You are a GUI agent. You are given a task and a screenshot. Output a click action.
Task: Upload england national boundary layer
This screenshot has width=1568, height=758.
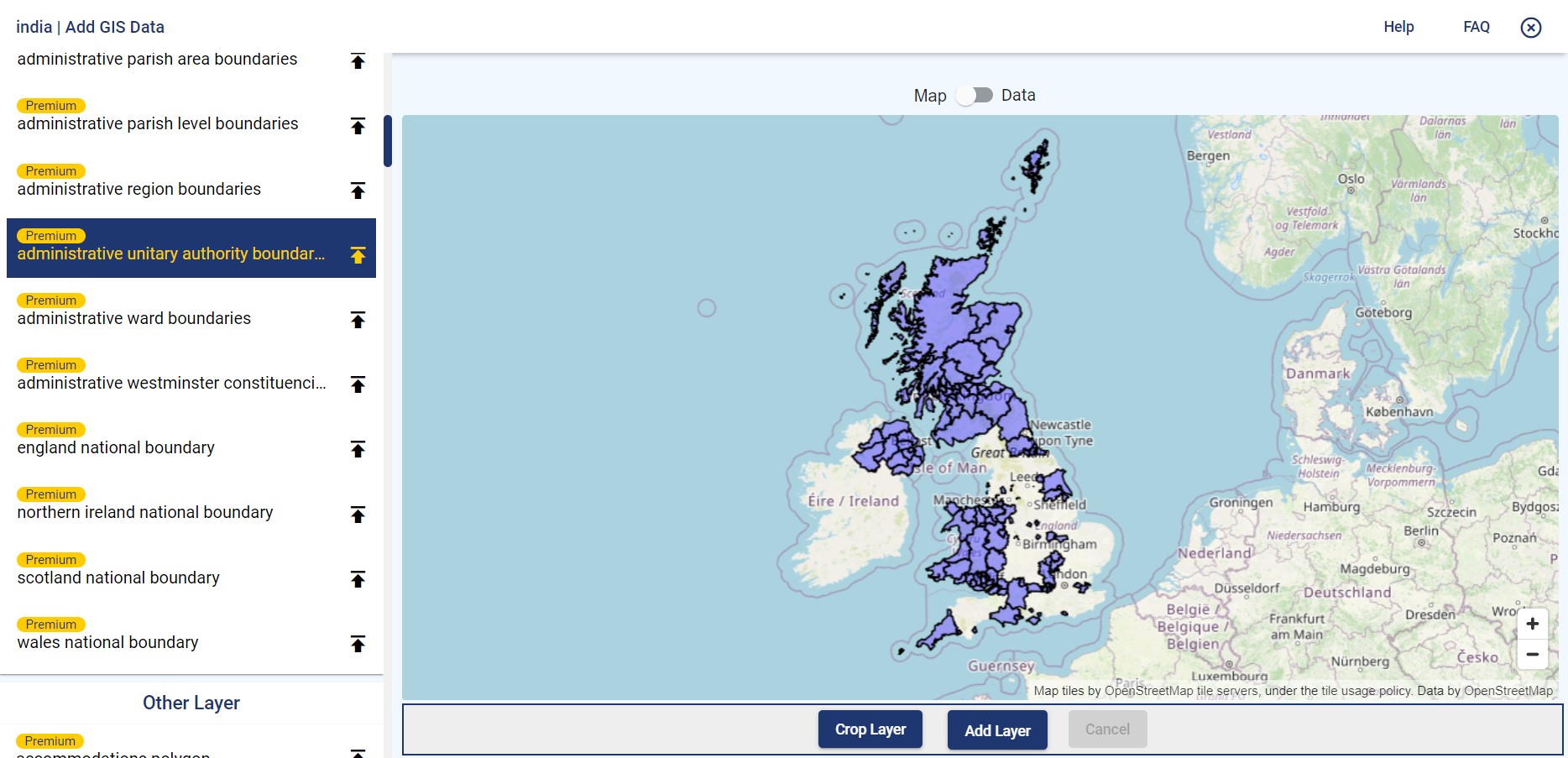point(358,449)
